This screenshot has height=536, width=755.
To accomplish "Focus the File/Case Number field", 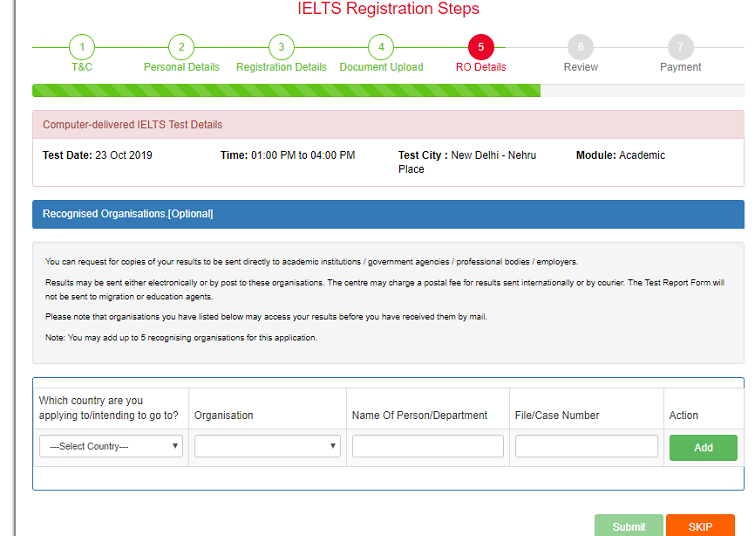I will [x=586, y=446].
